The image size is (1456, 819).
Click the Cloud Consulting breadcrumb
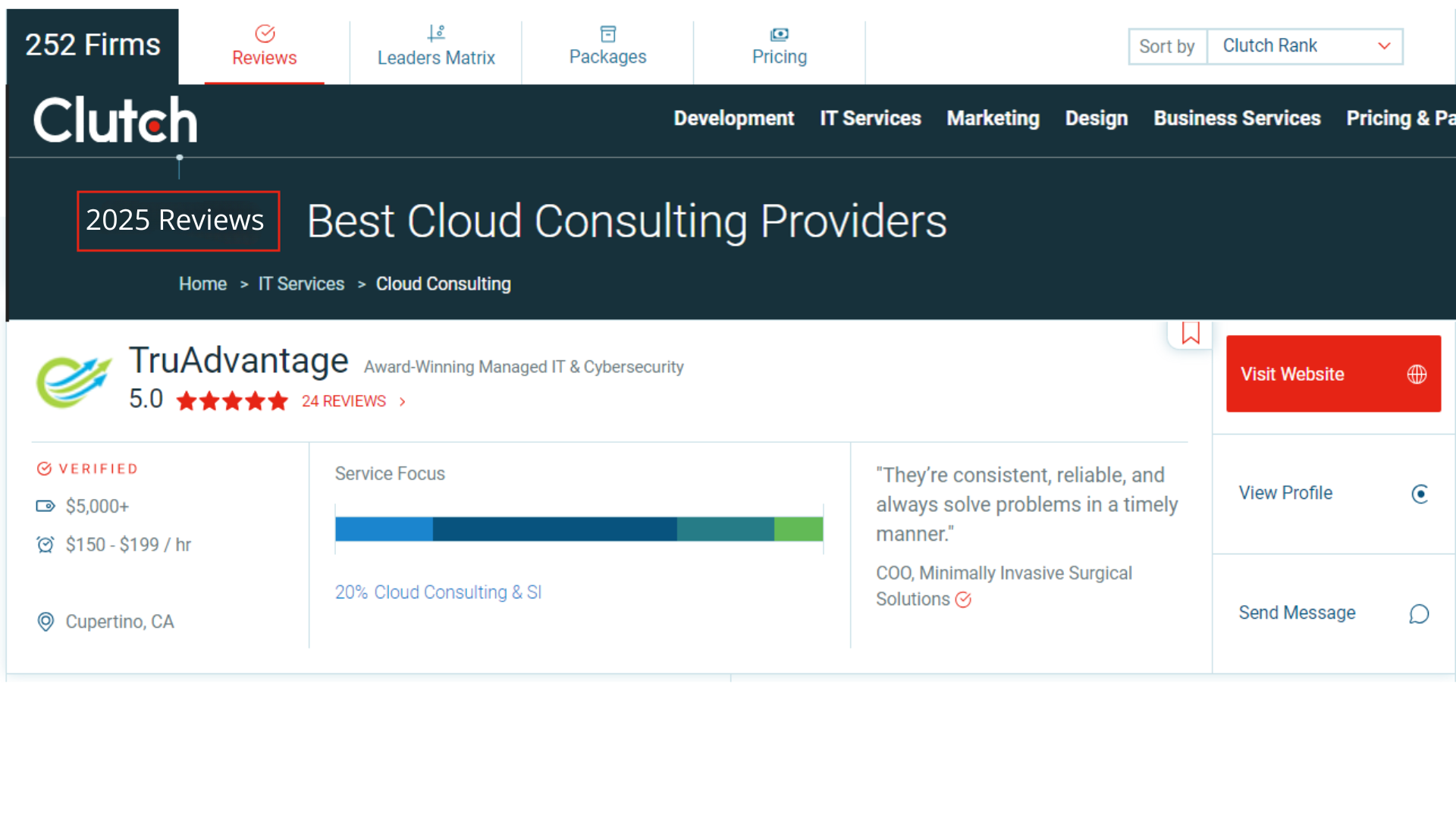pyautogui.click(x=444, y=284)
